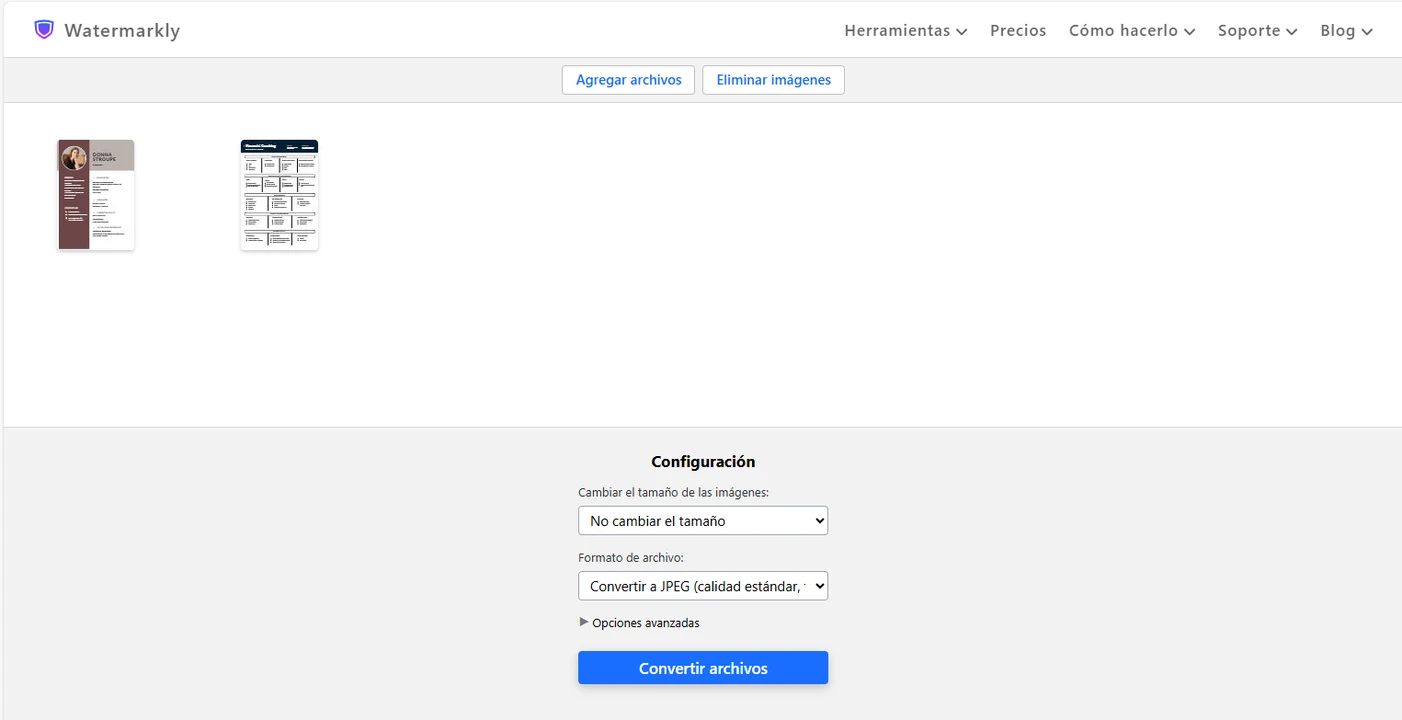Viewport: 1402px width, 720px height.
Task: Select the Donna Stroupe resume thumbnail
Action: pyautogui.click(x=96, y=195)
